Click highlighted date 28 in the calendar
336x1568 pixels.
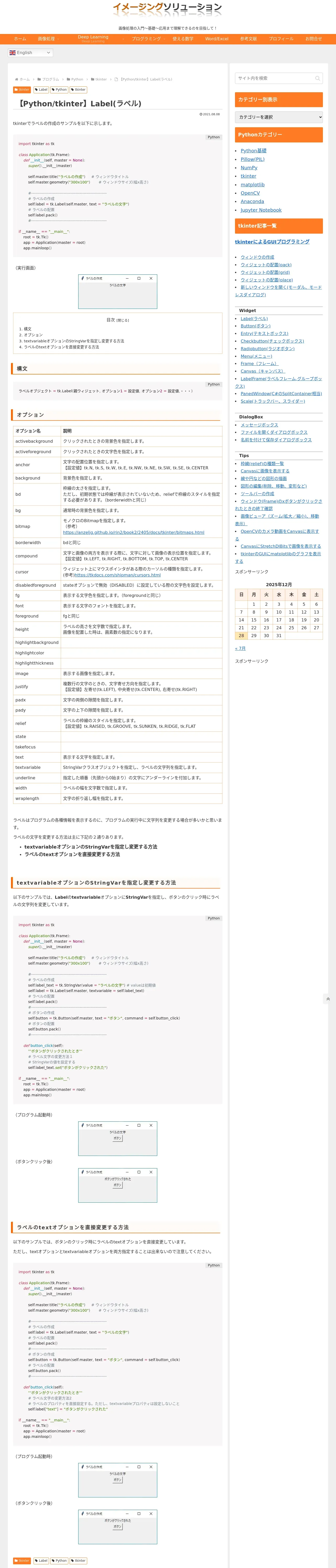[242, 636]
